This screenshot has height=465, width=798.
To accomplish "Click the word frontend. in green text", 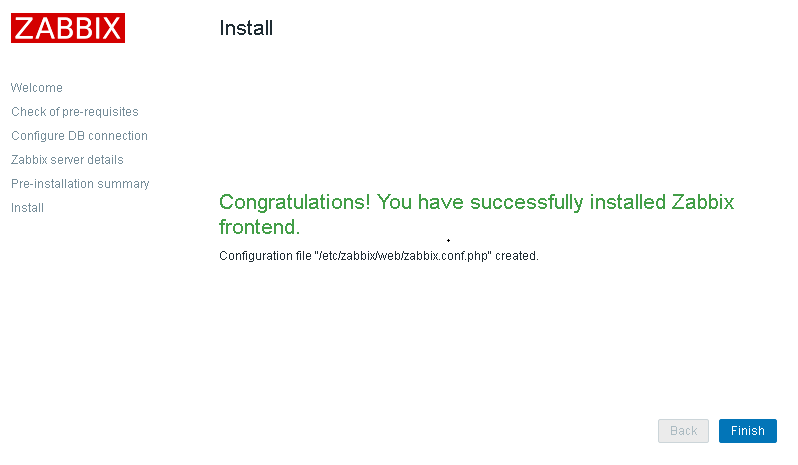I will [x=259, y=227].
